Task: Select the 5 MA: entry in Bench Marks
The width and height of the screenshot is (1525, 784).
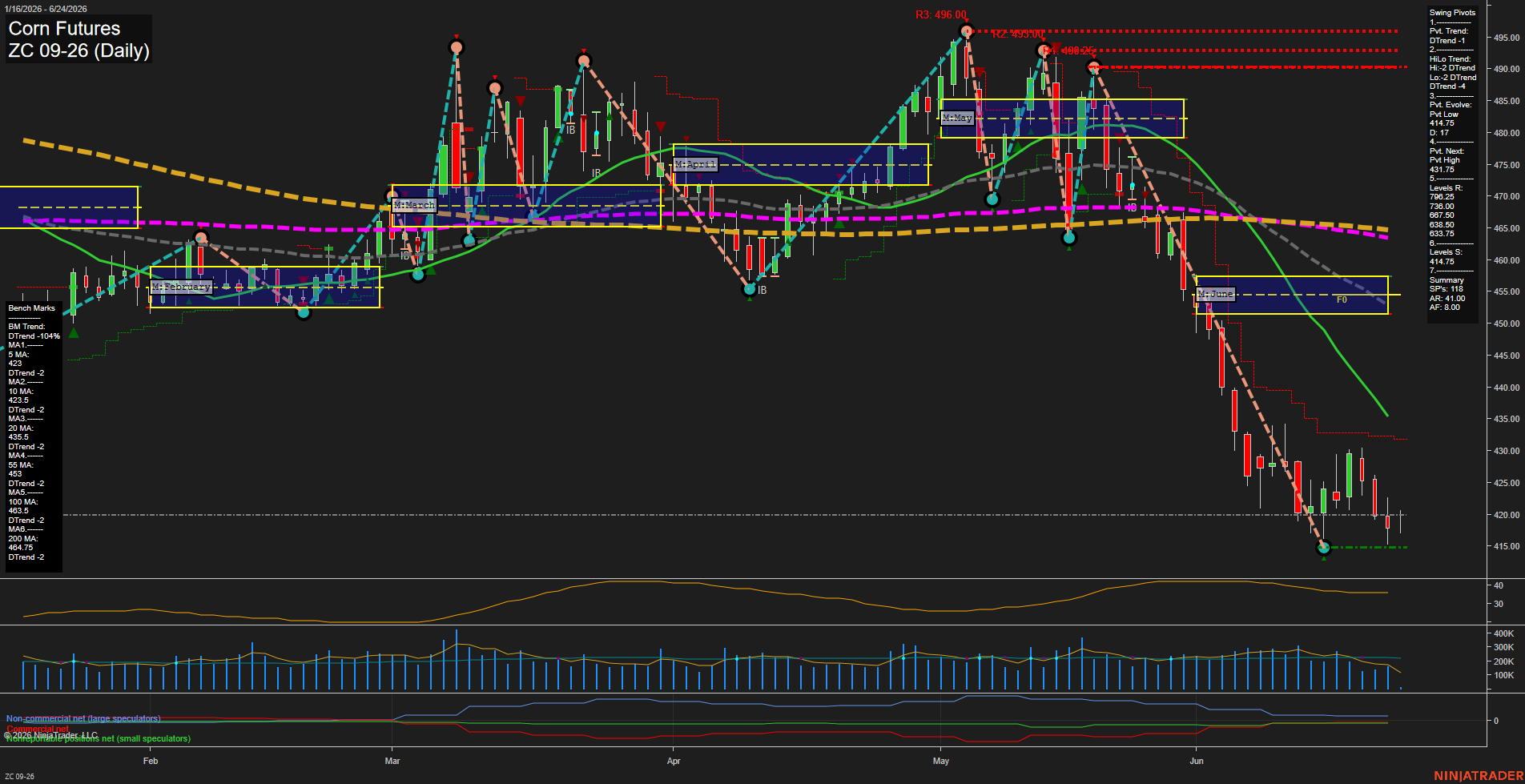Action: (x=18, y=355)
